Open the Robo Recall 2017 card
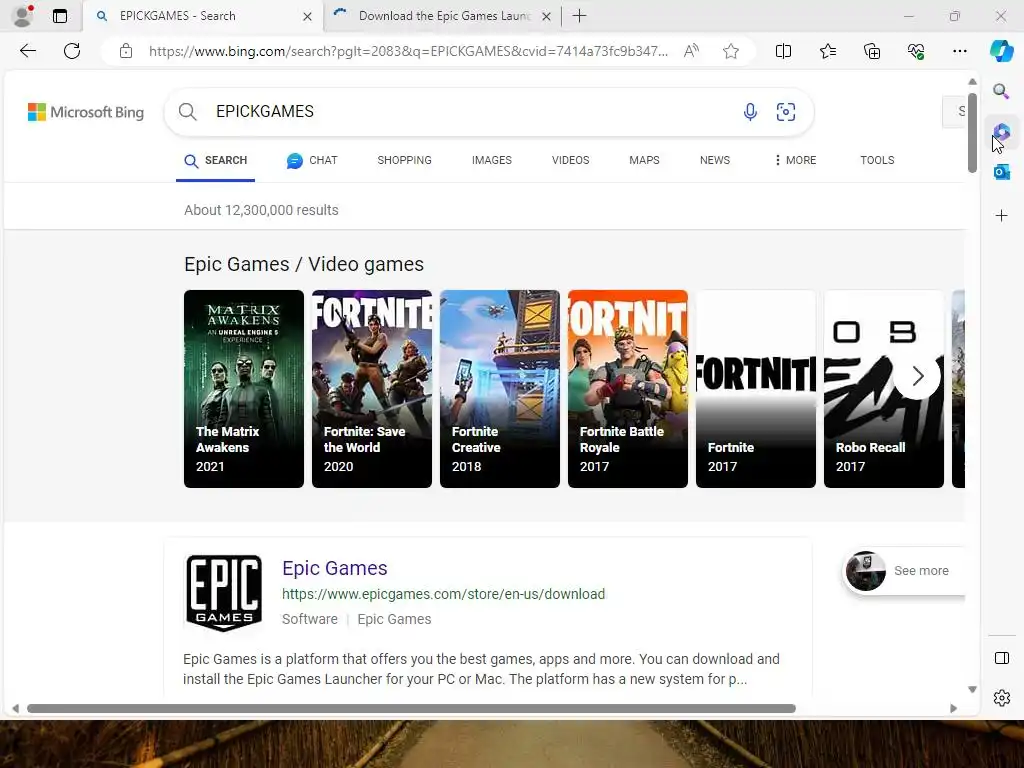This screenshot has width=1024, height=768. click(x=884, y=389)
